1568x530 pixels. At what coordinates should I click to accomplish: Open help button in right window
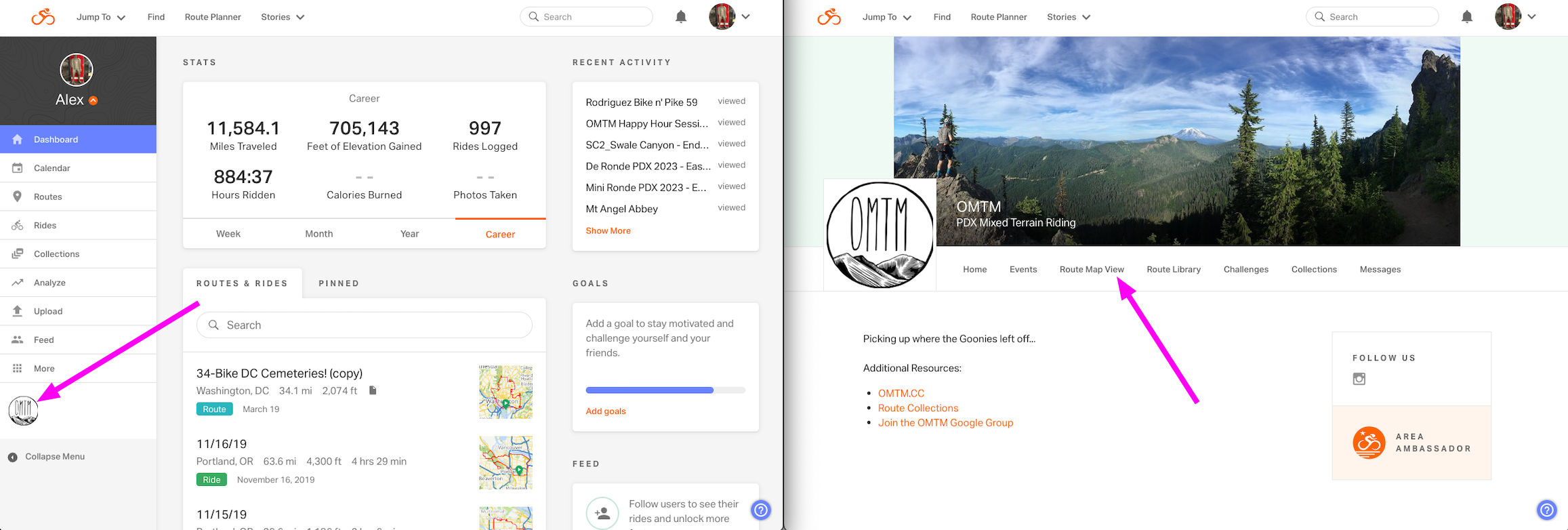point(1547,510)
